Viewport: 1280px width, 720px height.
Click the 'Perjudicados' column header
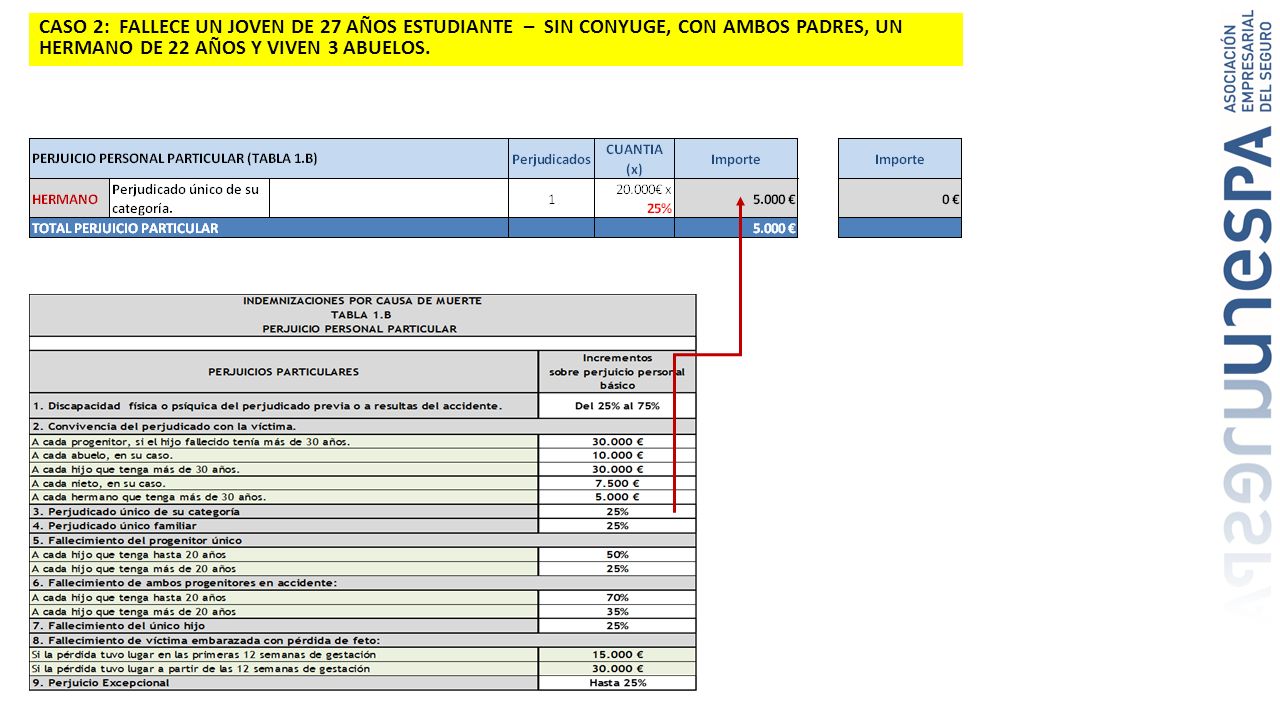(x=551, y=159)
